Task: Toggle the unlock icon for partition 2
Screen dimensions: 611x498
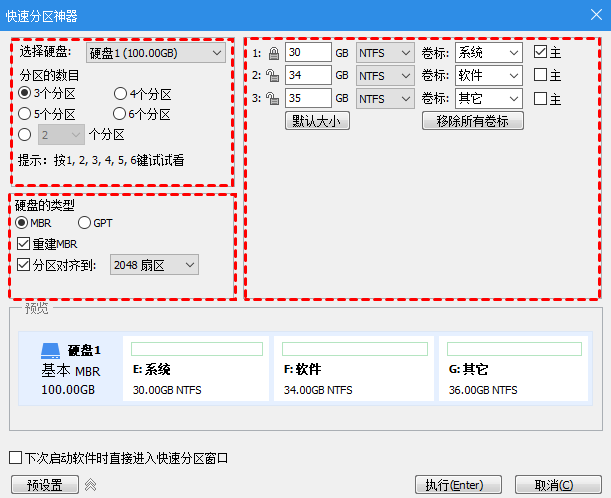Action: click(272, 76)
